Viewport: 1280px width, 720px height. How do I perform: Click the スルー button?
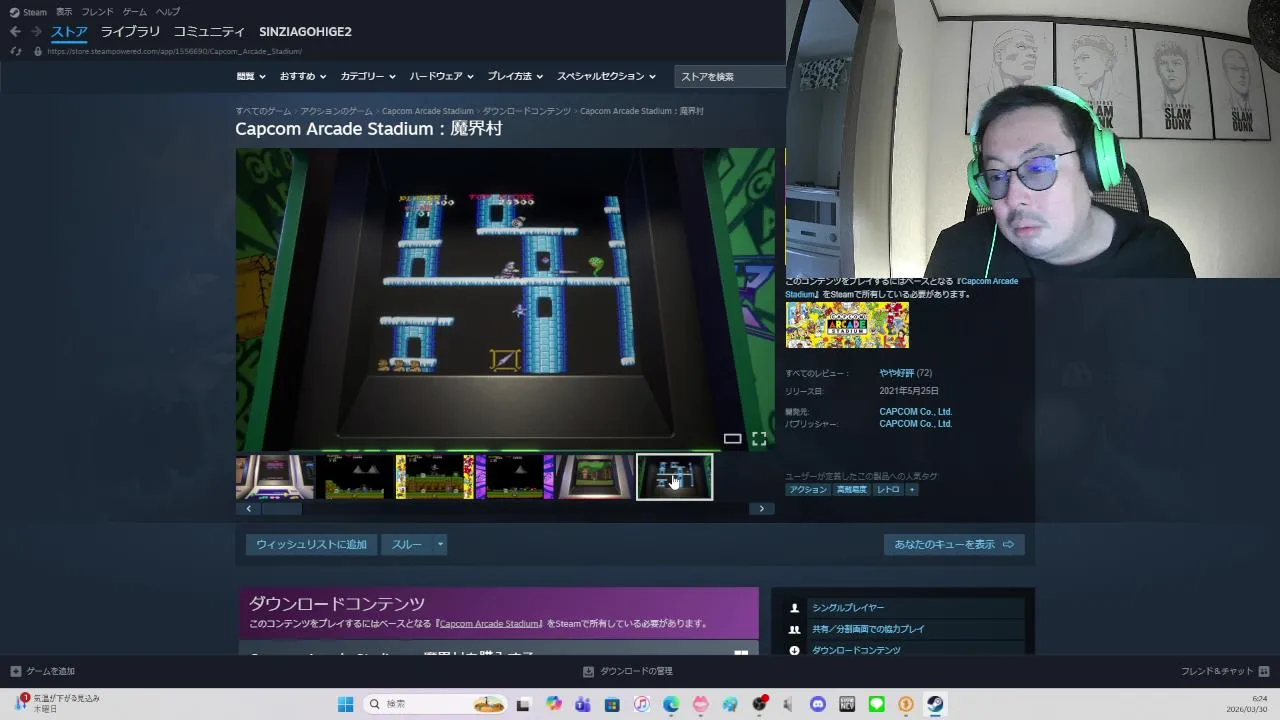pos(406,544)
